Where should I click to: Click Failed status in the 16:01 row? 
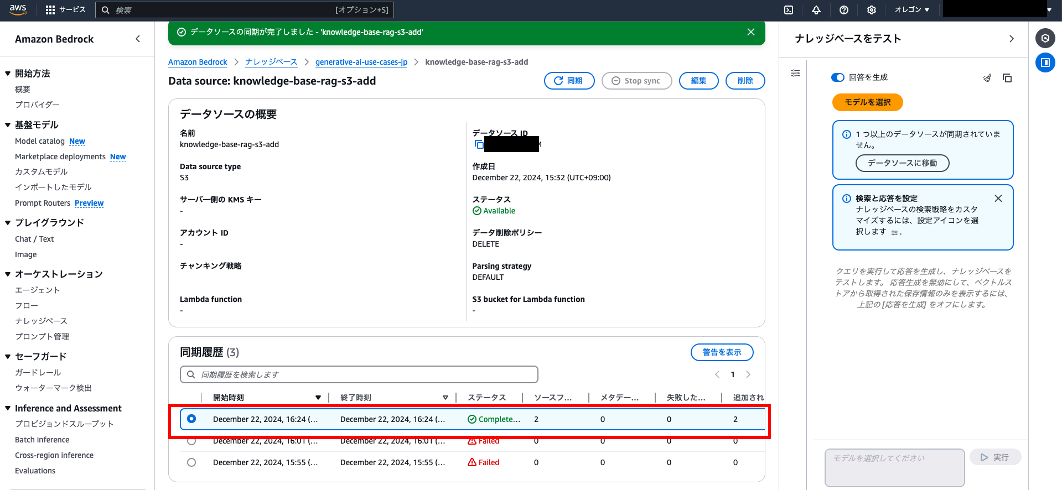(x=484, y=441)
